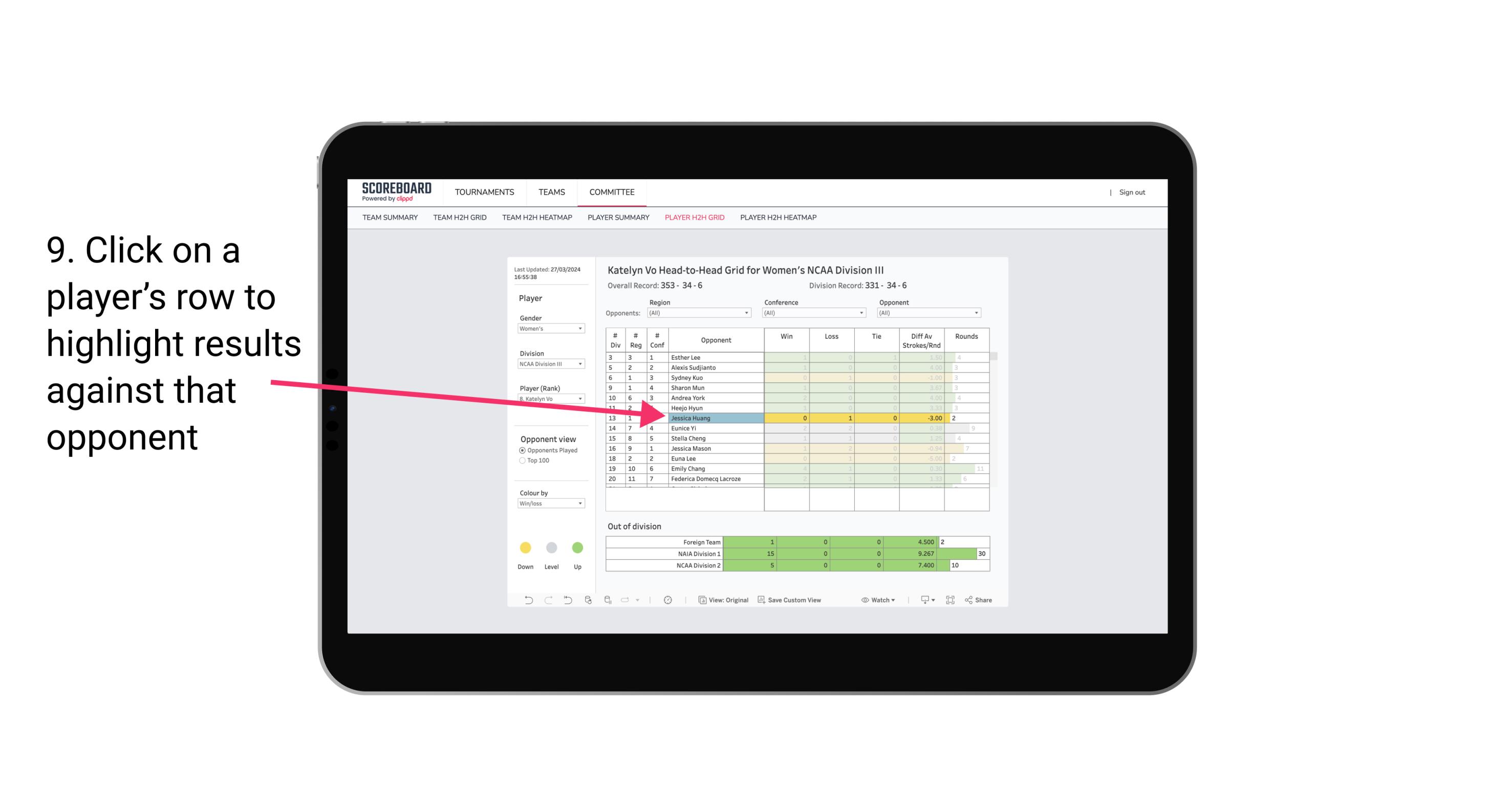The height and width of the screenshot is (812, 1510).
Task: Click the Watch icon dropdown
Action: tap(878, 601)
